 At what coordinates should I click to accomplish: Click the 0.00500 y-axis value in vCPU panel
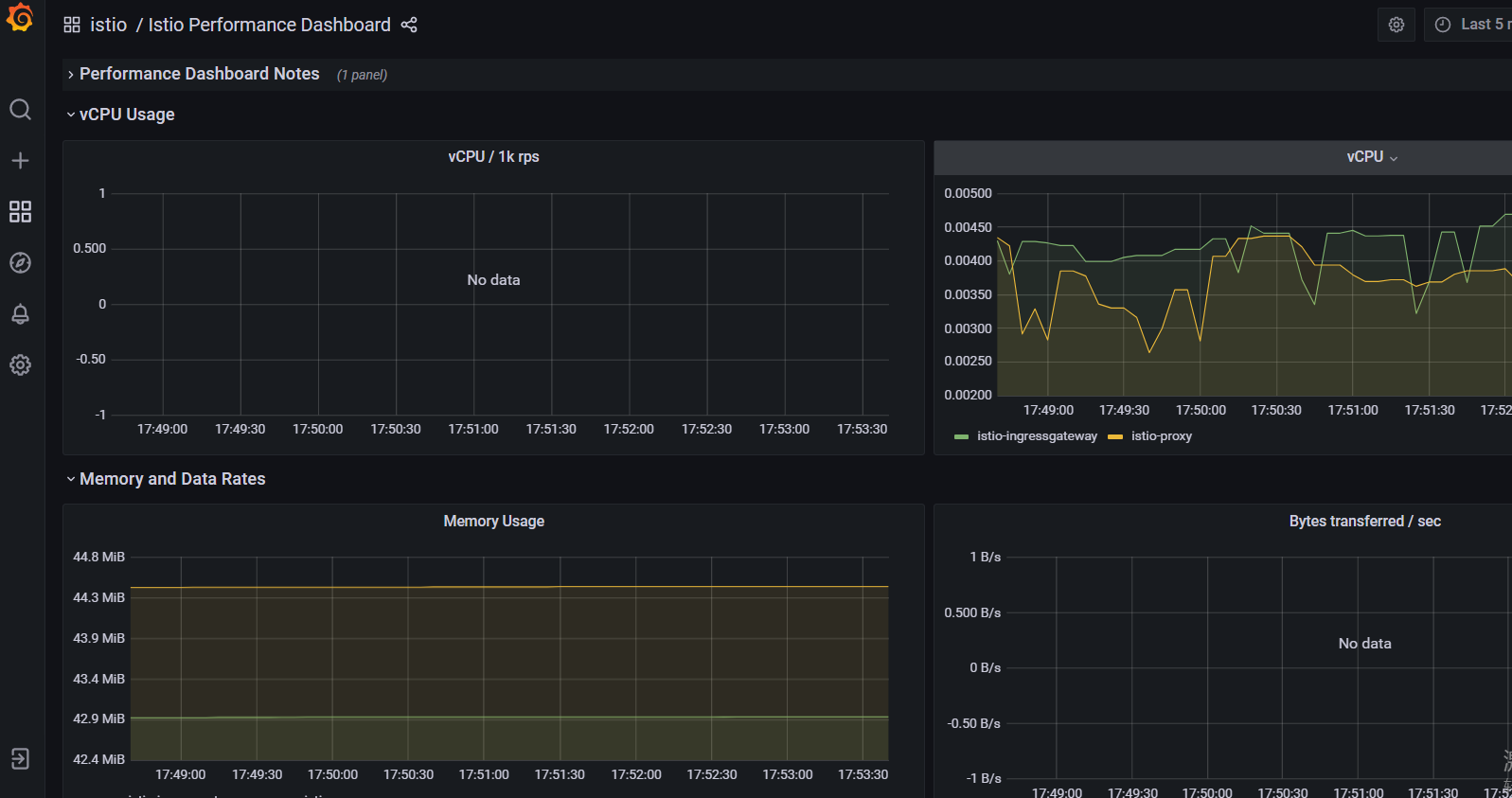968,193
